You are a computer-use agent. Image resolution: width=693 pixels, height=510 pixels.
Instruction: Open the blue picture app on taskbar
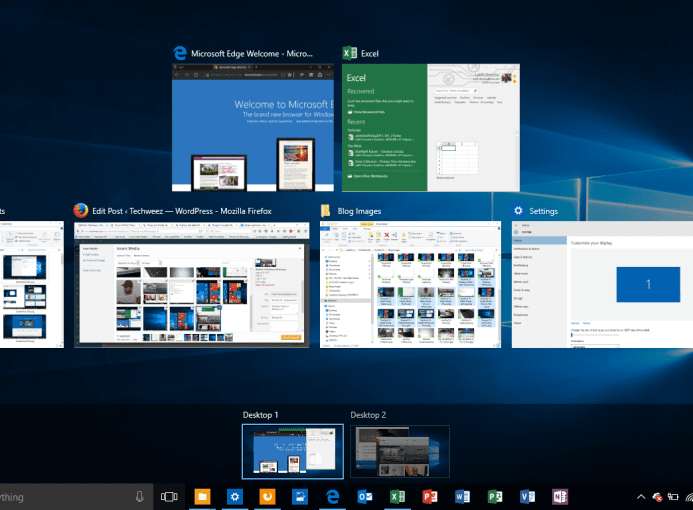coord(300,497)
